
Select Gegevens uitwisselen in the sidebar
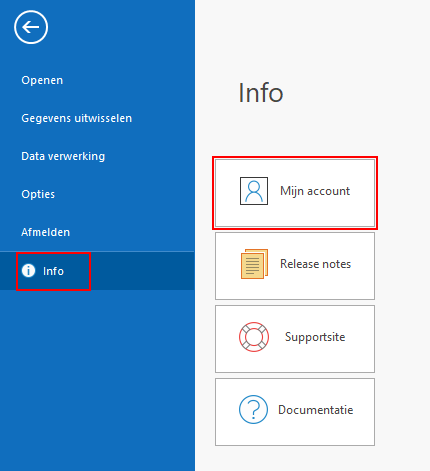(77, 118)
